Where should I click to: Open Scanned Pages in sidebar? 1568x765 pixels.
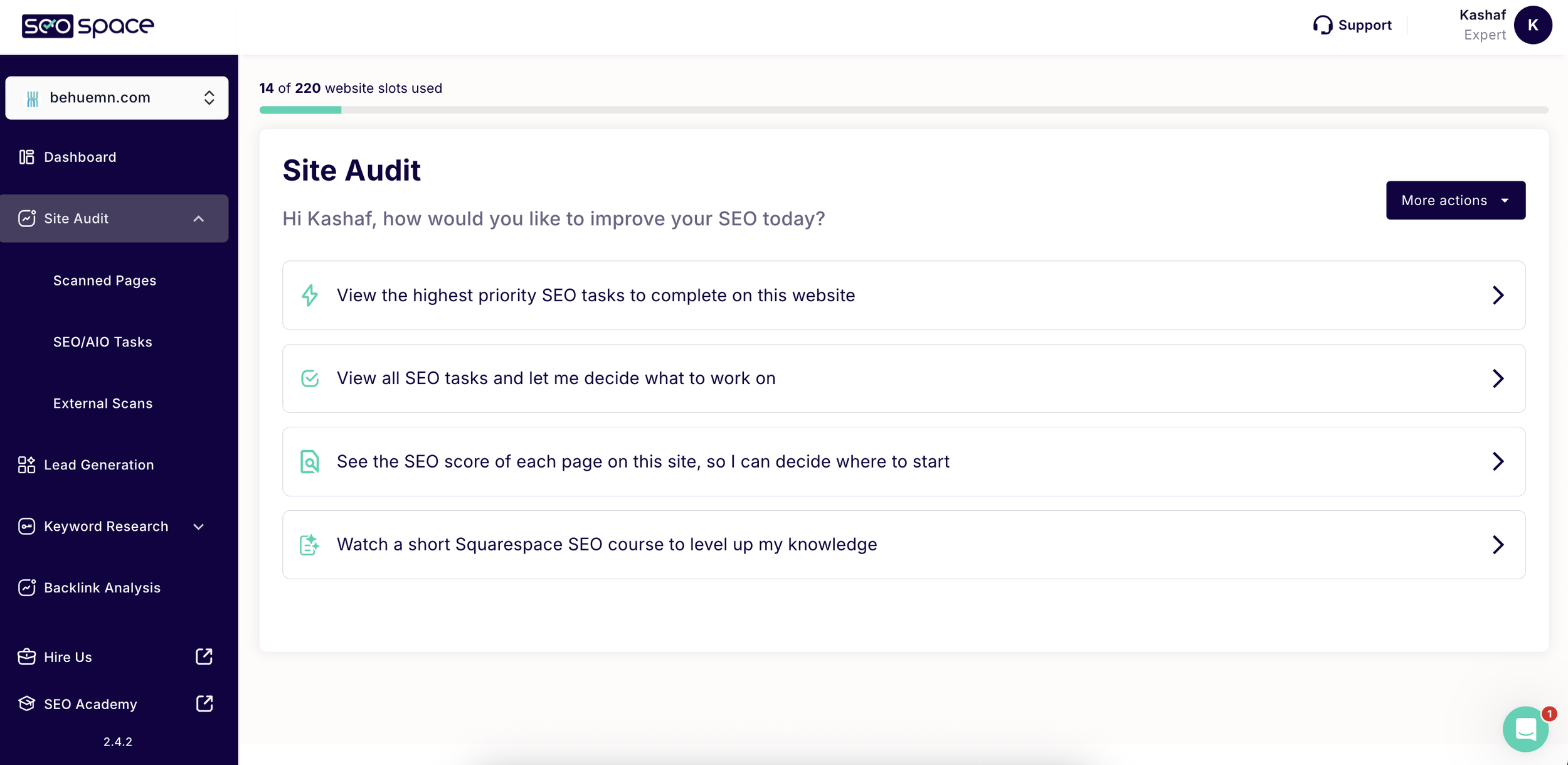click(105, 281)
